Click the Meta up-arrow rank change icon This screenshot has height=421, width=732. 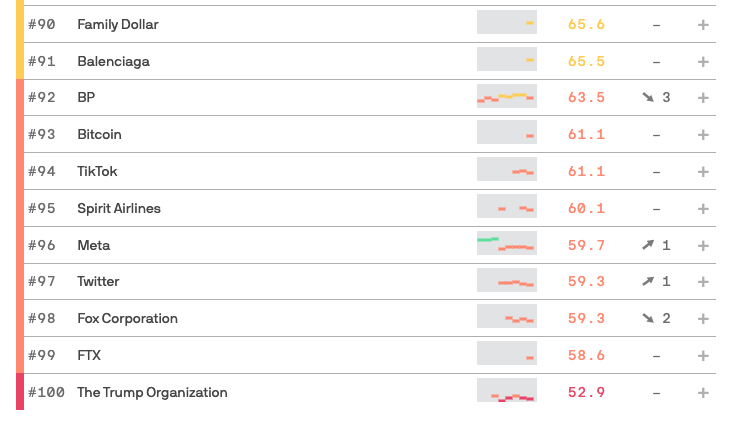click(x=648, y=245)
